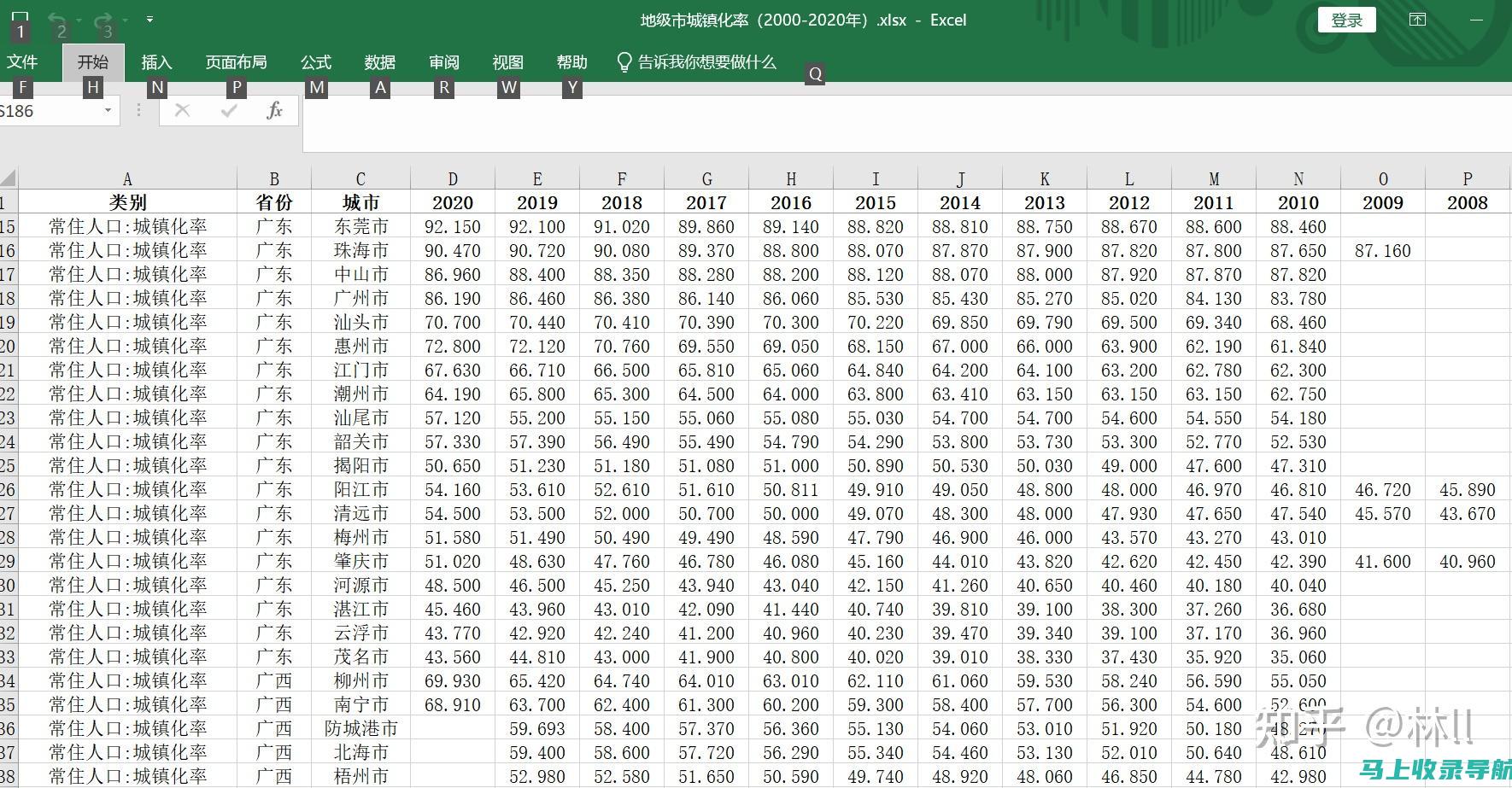Open the 文件 tab

click(22, 62)
